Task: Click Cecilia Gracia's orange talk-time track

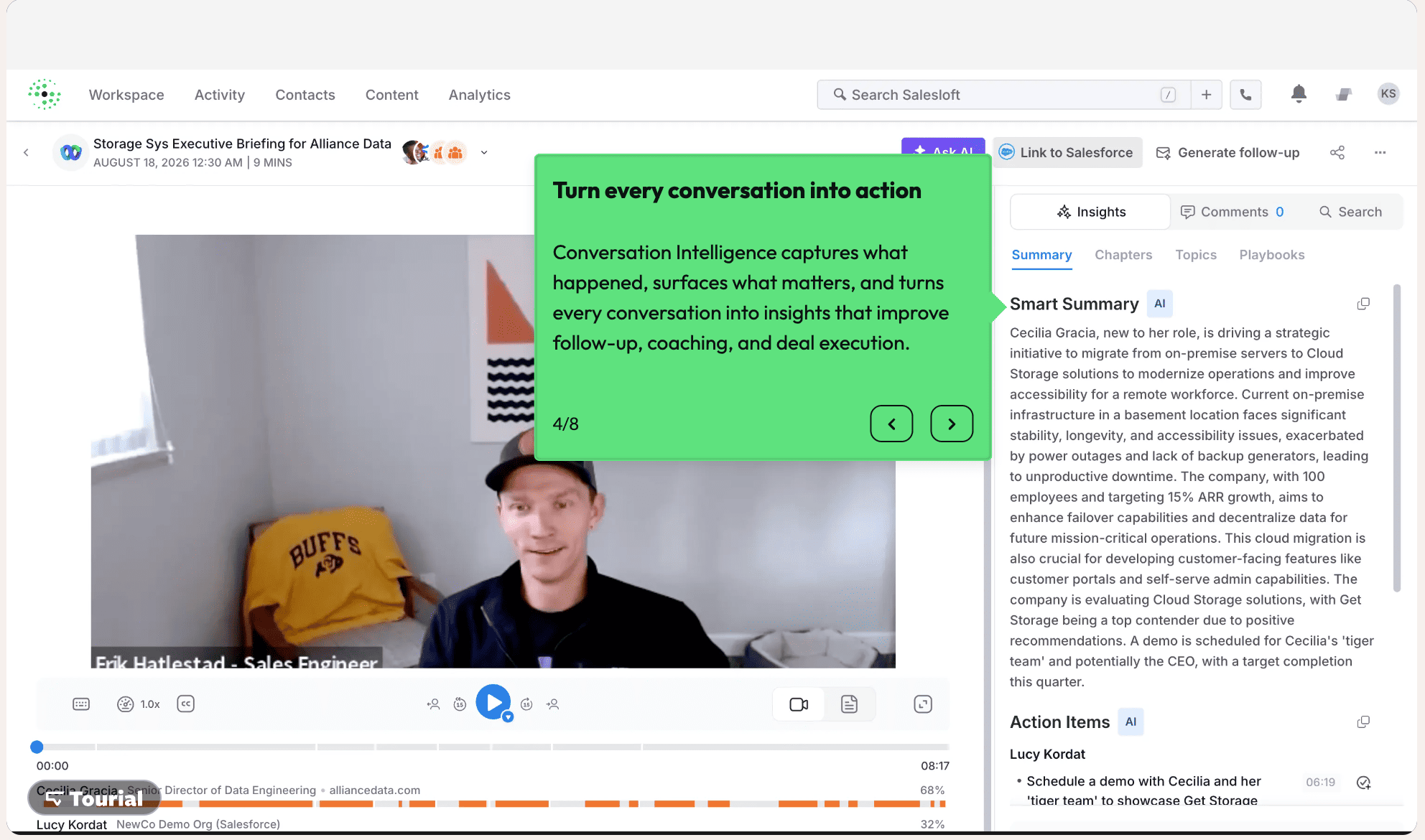Action: (493, 804)
